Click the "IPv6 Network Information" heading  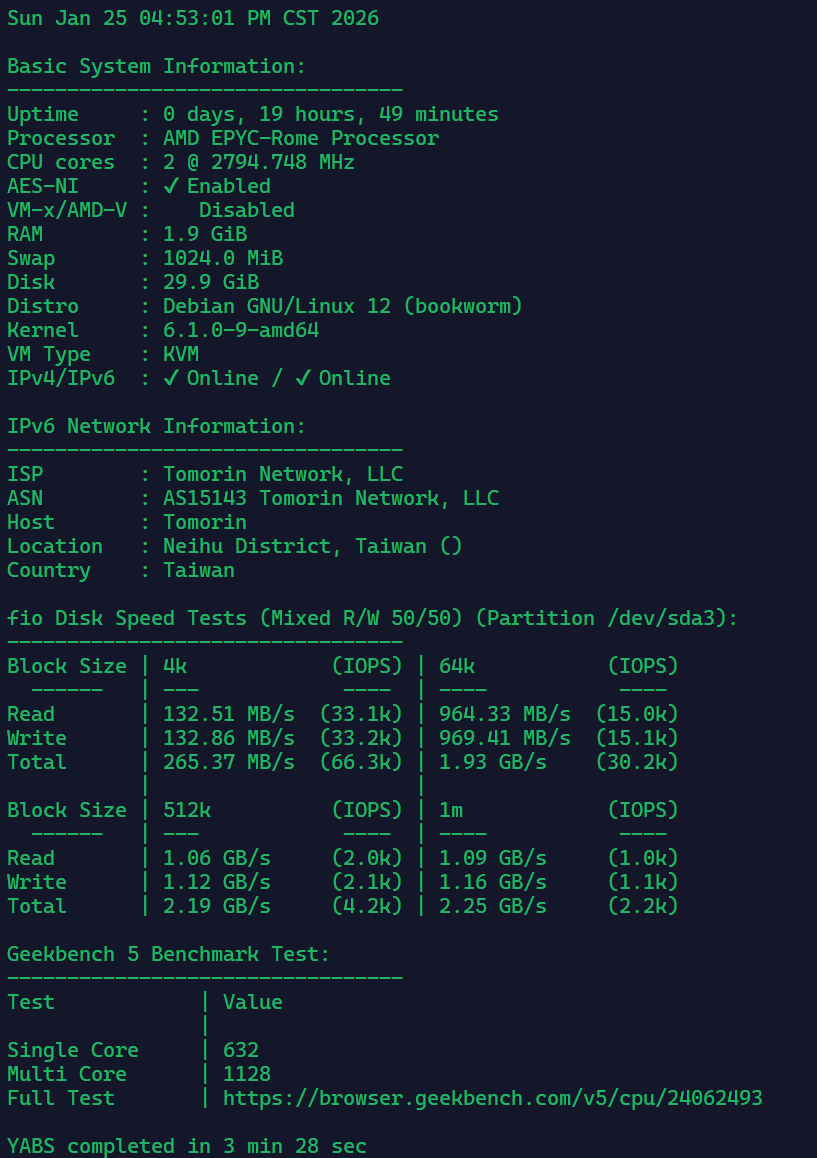(156, 426)
